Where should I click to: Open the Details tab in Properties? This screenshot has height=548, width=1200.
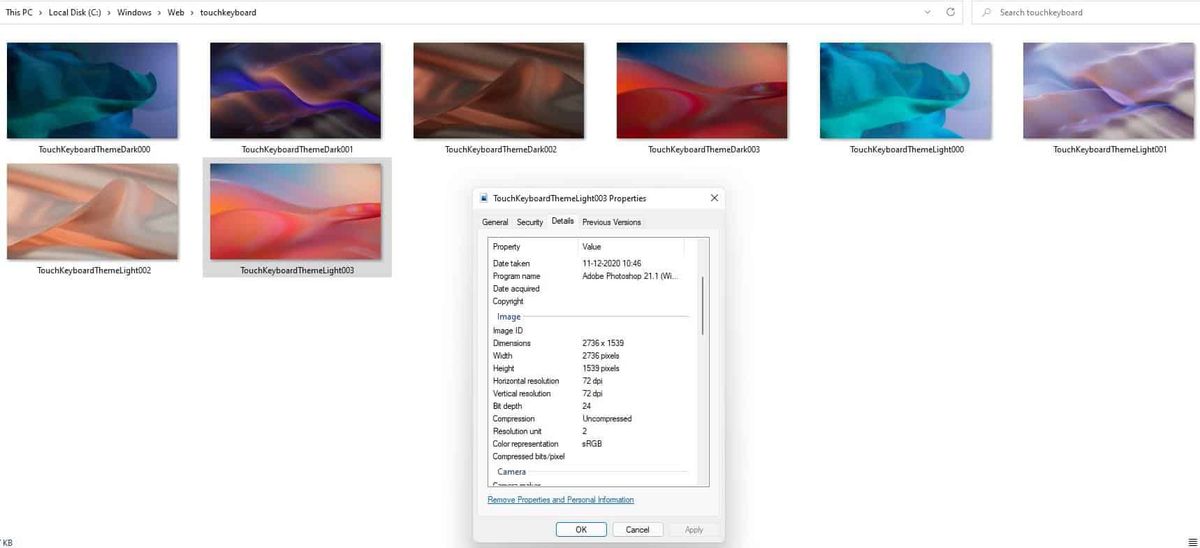pyautogui.click(x=563, y=221)
